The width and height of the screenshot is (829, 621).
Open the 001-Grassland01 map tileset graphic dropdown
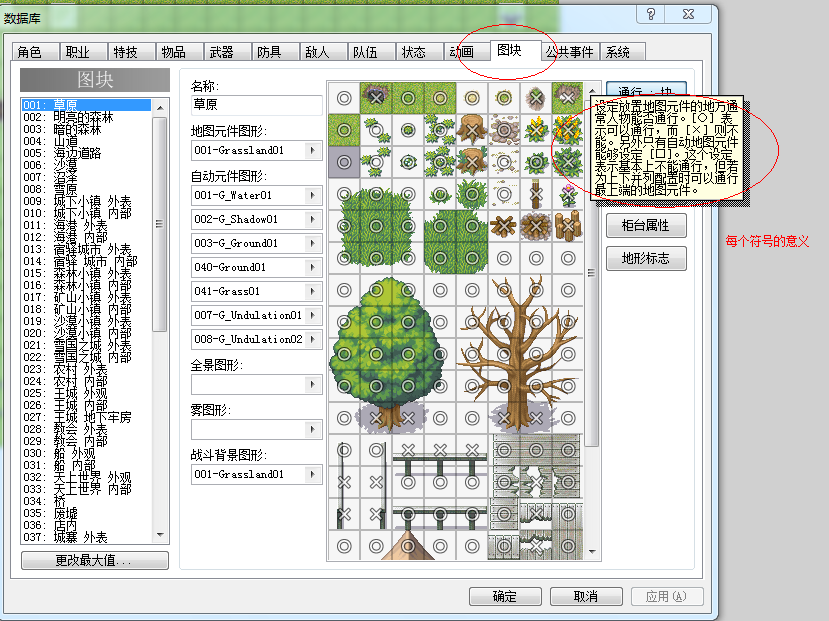(313, 151)
